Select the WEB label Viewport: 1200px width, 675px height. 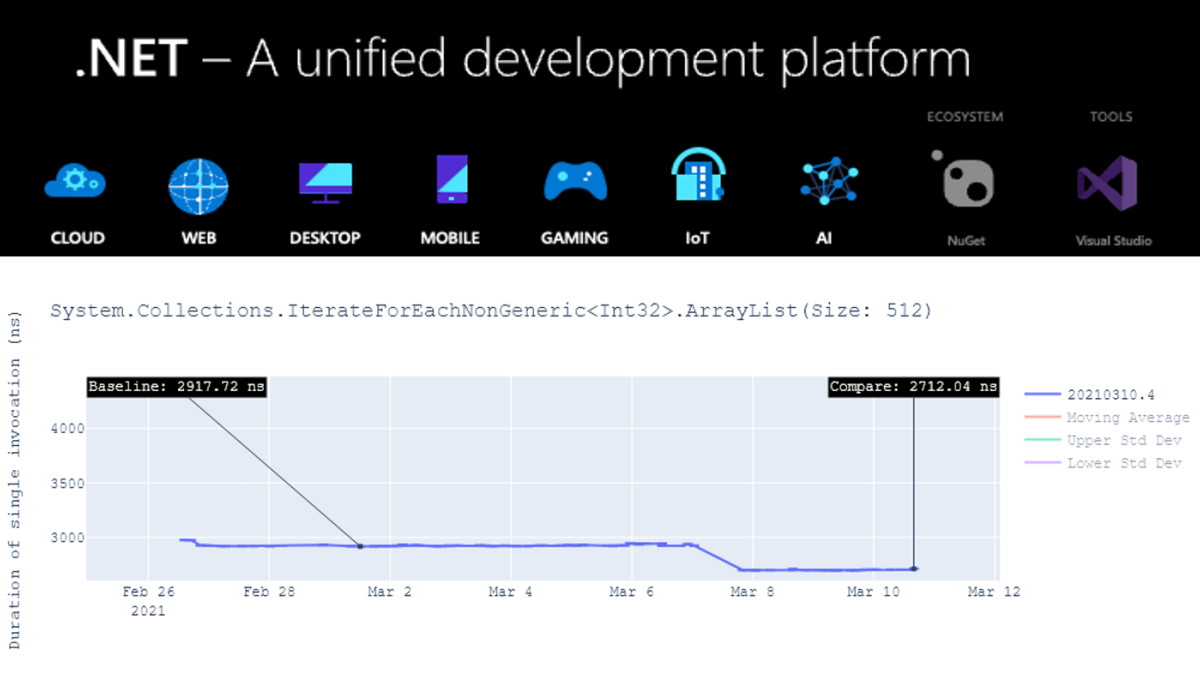(x=198, y=238)
